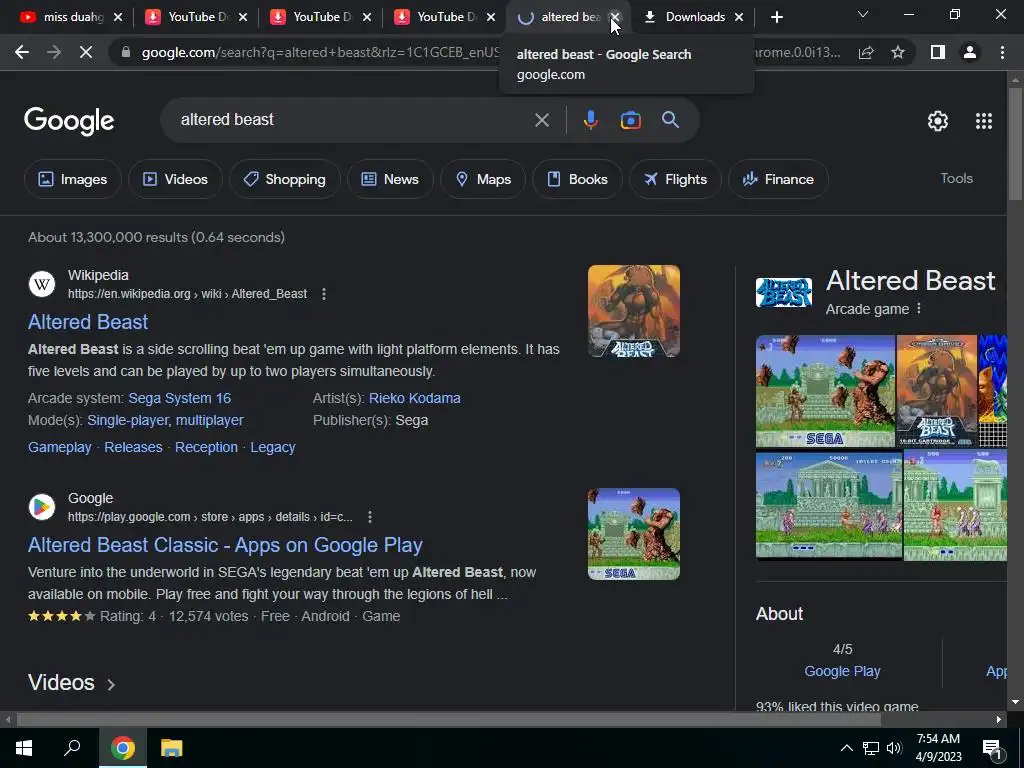Open Altered Beast logo in knowledge panel
The image size is (1024, 768).
(784, 292)
